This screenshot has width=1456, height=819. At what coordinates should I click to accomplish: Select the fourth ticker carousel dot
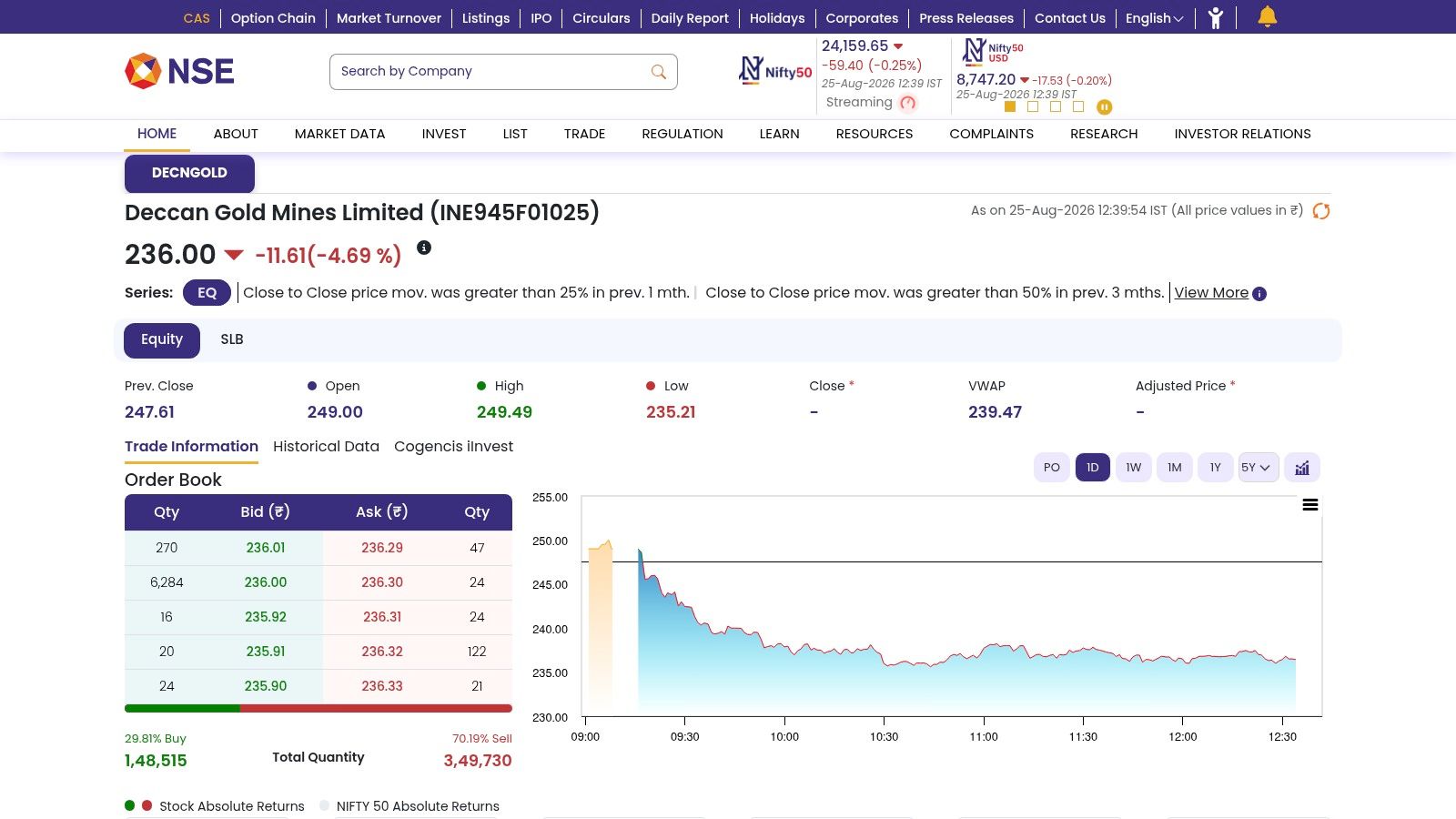coord(1078,106)
